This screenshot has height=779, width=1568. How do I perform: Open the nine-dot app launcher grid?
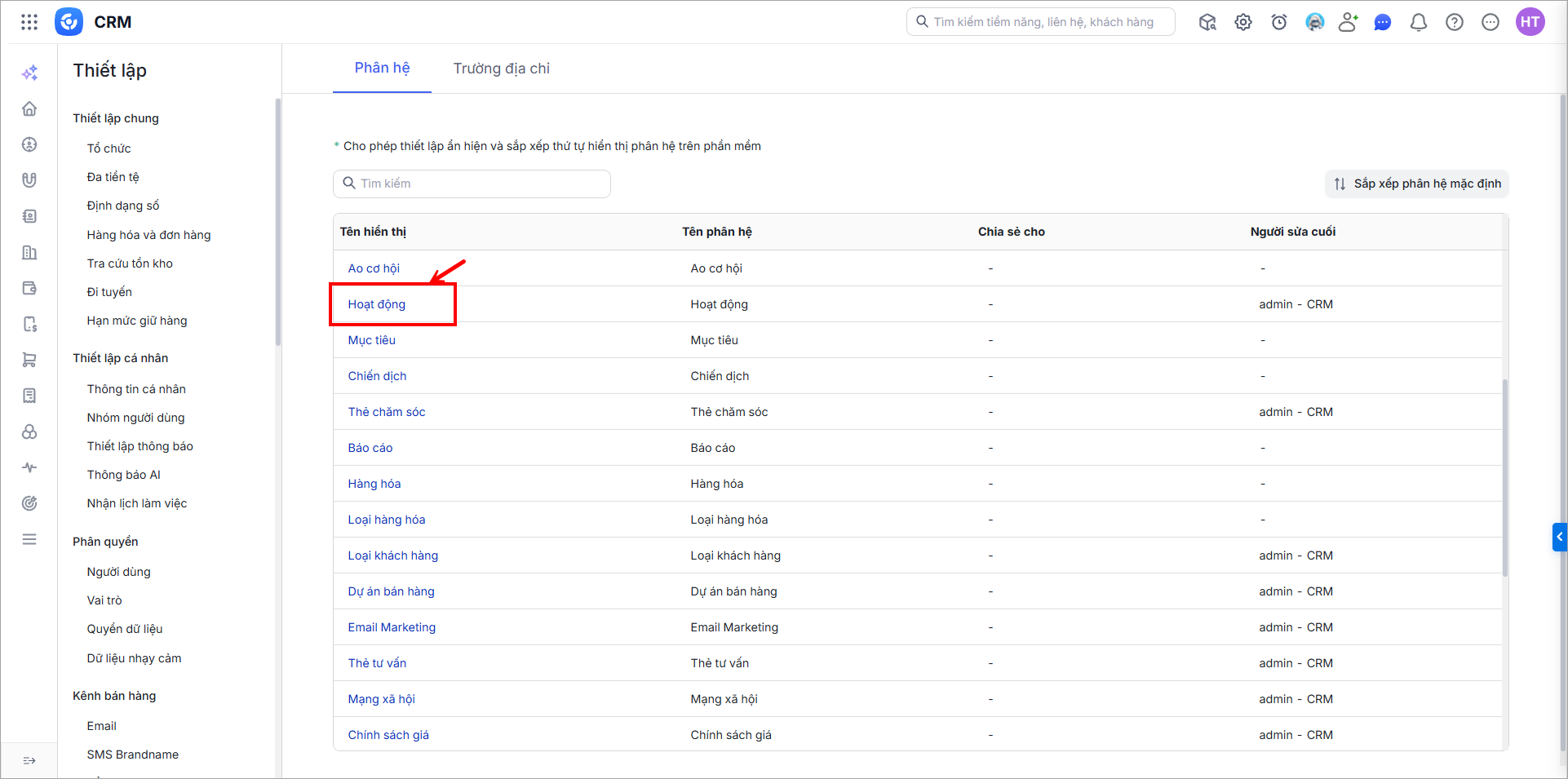[x=29, y=22]
